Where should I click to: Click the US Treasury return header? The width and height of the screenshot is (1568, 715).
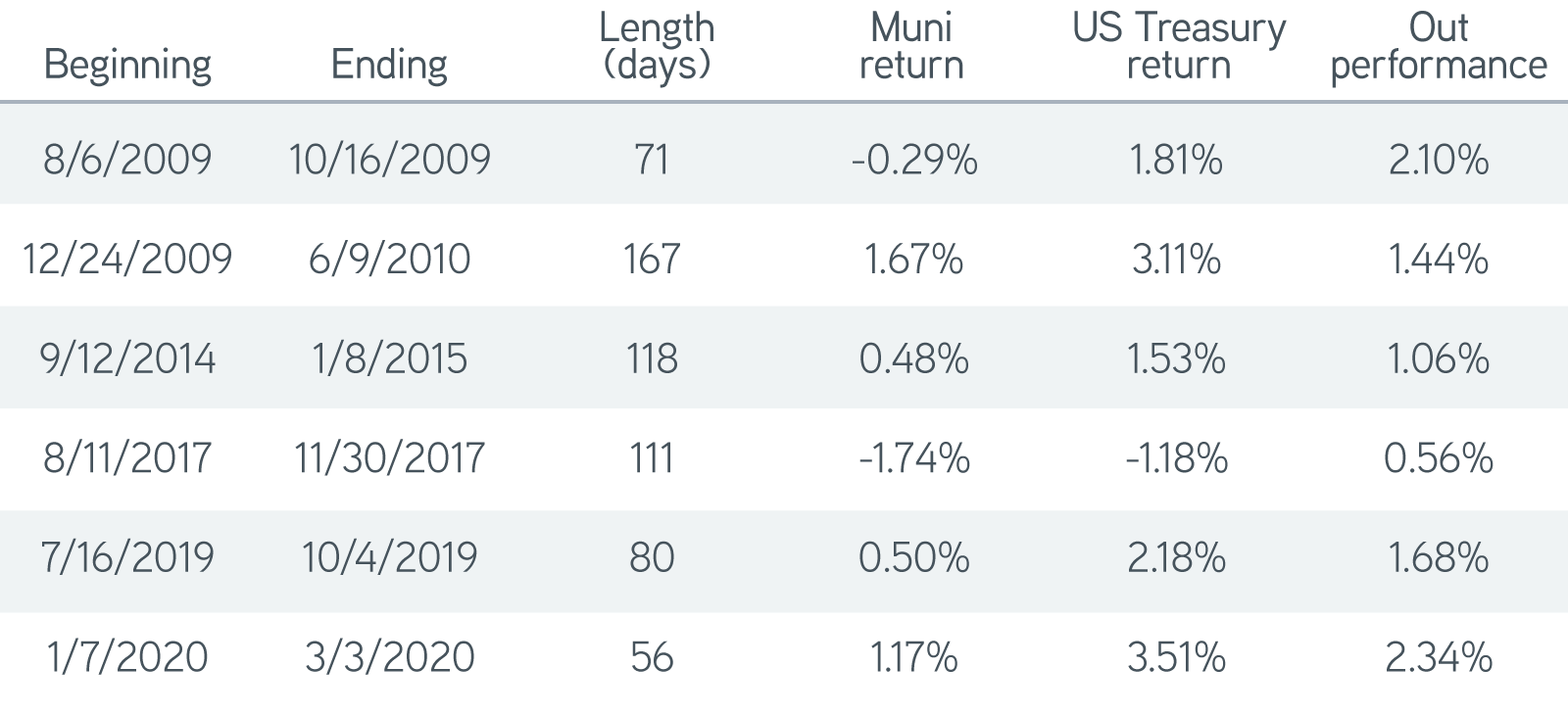pyautogui.click(x=1179, y=46)
